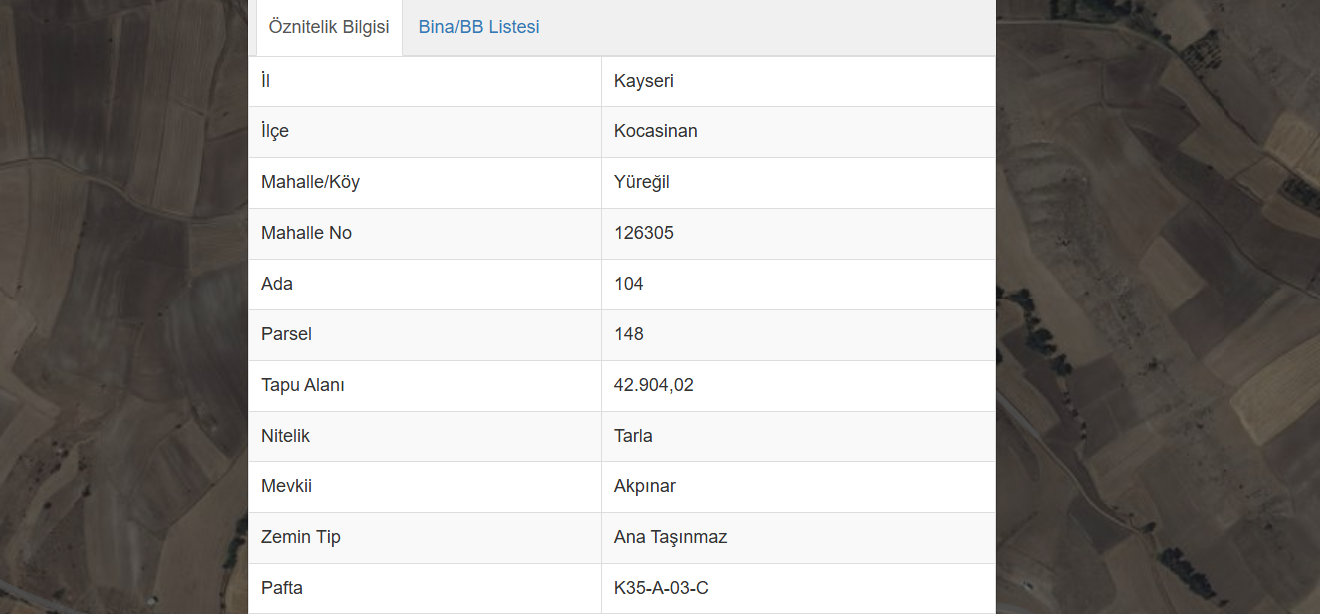Click the Tapu Alanı row label
The image size is (1320, 614).
303,385
